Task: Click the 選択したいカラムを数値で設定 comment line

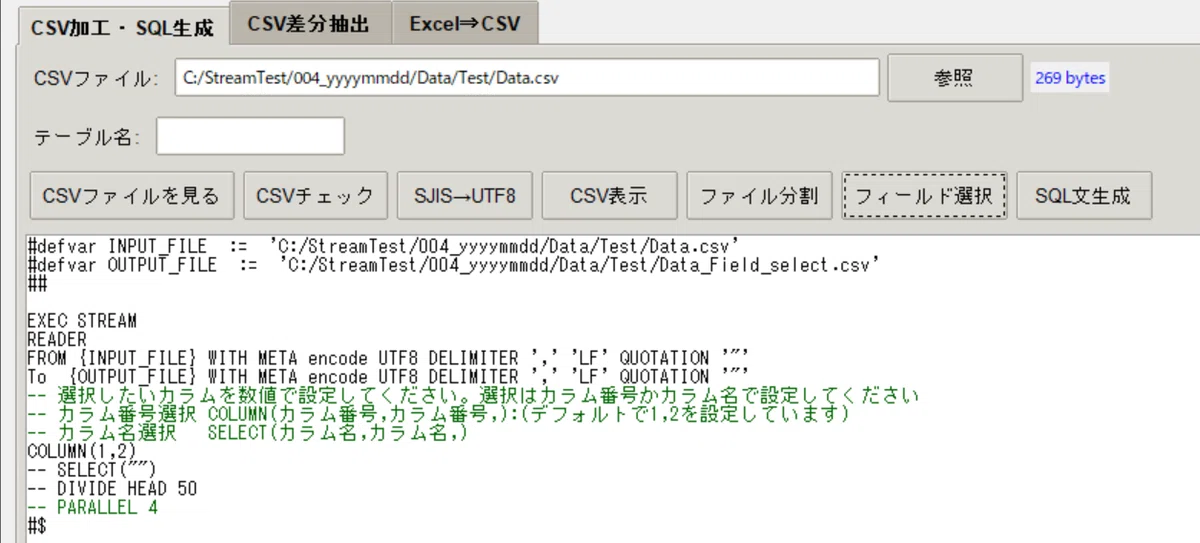Action: click(x=472, y=394)
